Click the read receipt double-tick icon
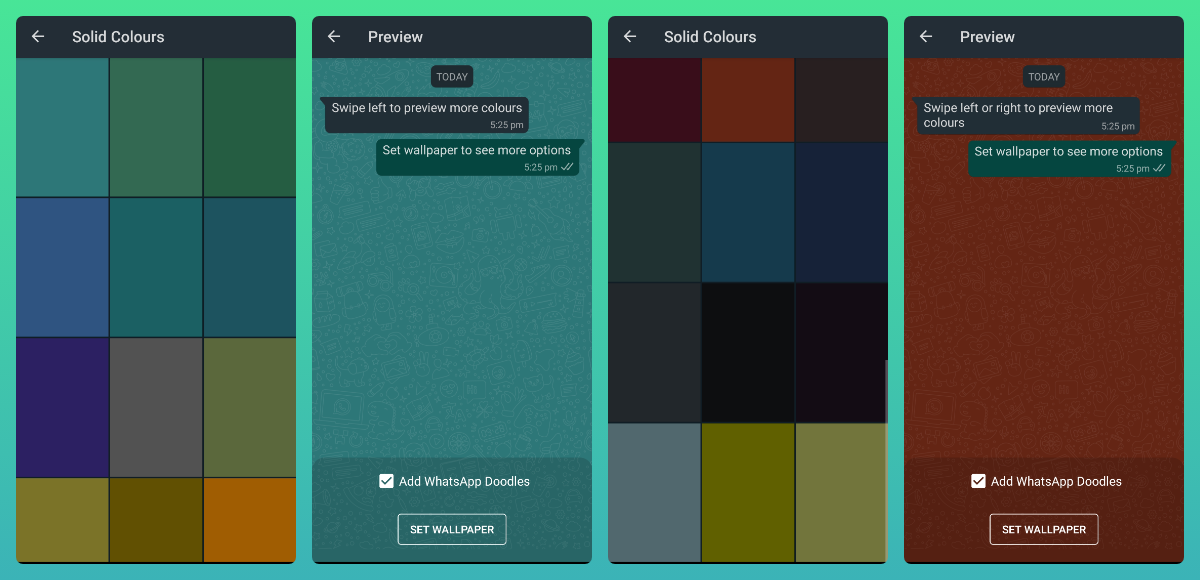This screenshot has width=1200, height=580. (x=567, y=168)
